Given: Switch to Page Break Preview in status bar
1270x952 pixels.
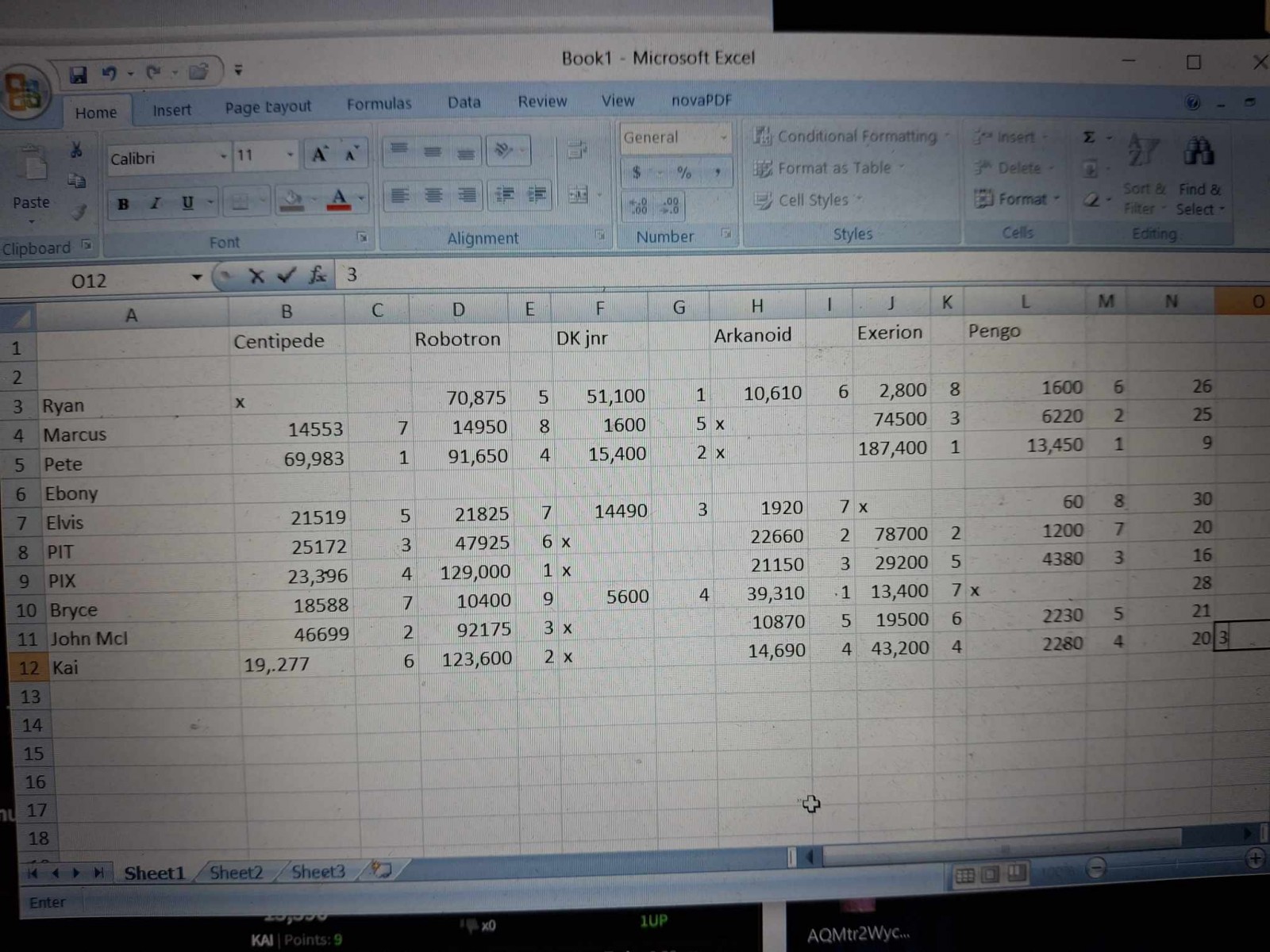Looking at the screenshot, I should tap(1017, 874).
